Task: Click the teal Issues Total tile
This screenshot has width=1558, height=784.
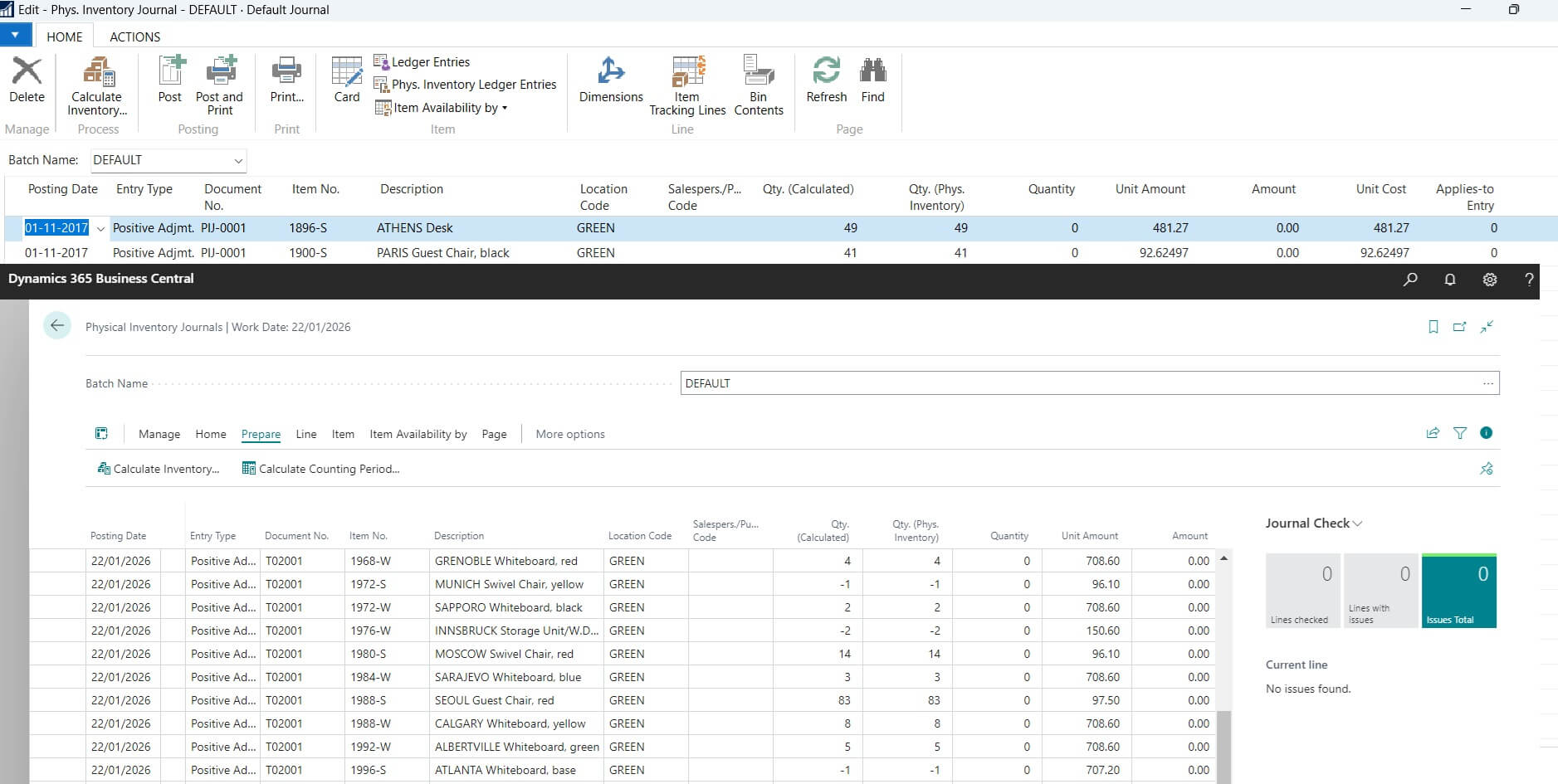Action: [x=1458, y=591]
